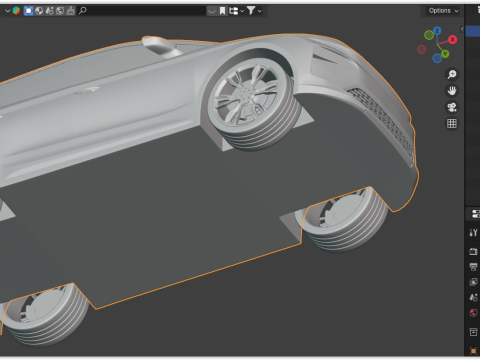Select the highlighted blue row in right panel
480x360 pixels.
click(473, 31)
